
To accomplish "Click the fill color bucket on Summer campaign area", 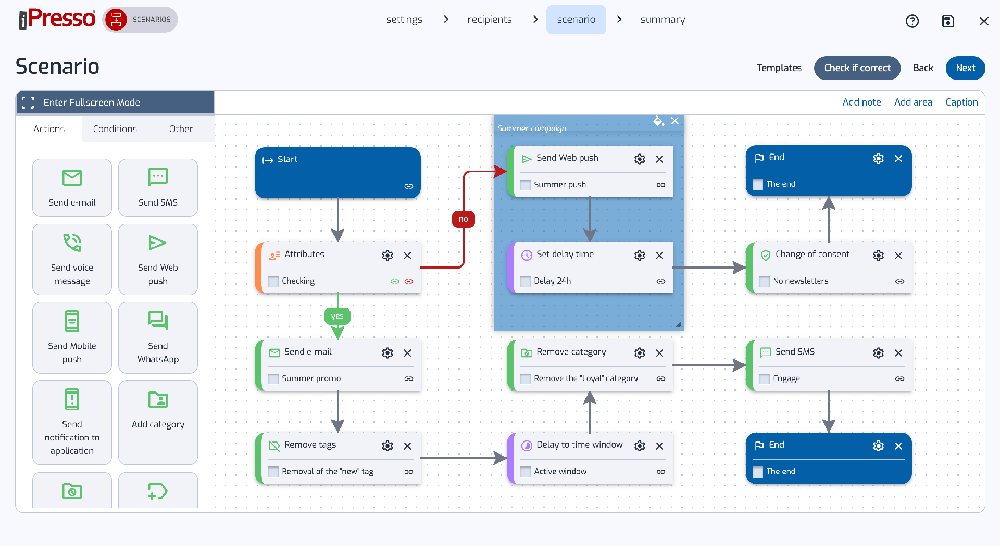I will [x=658, y=121].
